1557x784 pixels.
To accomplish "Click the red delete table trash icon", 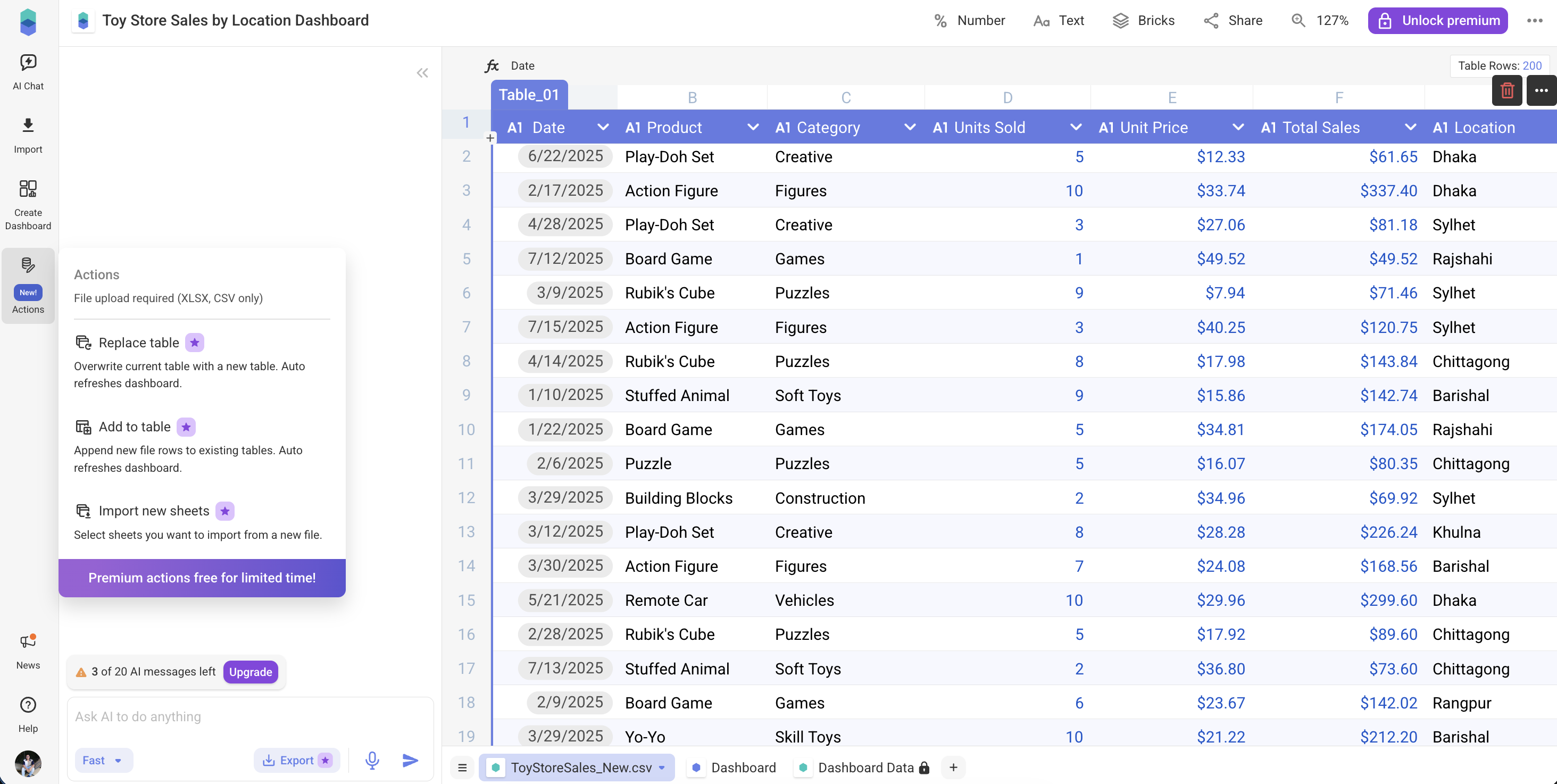I will tap(1506, 90).
